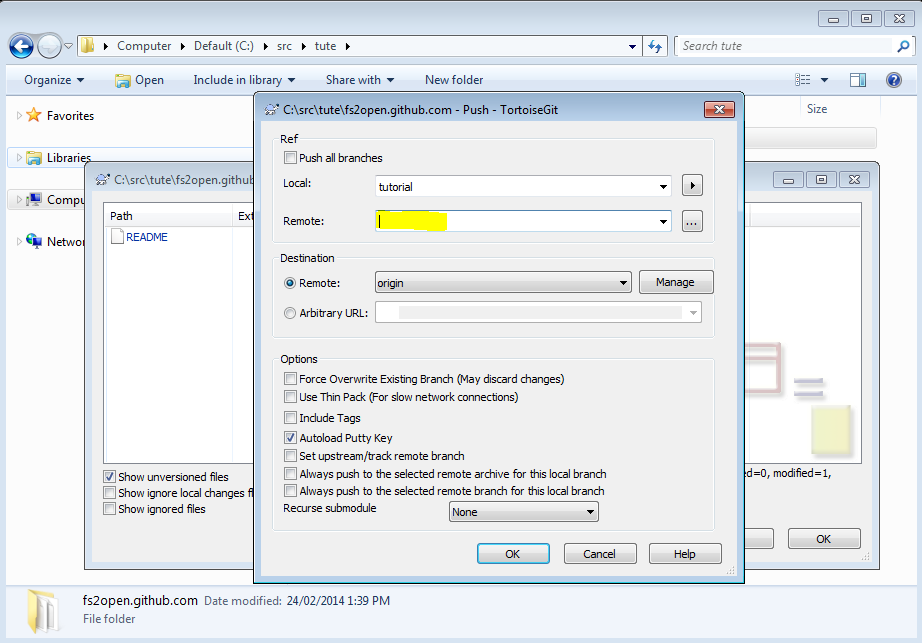Viewport: 922px width, 643px height.
Task: Check Force Overwrite Existing Branch option
Action: (291, 379)
